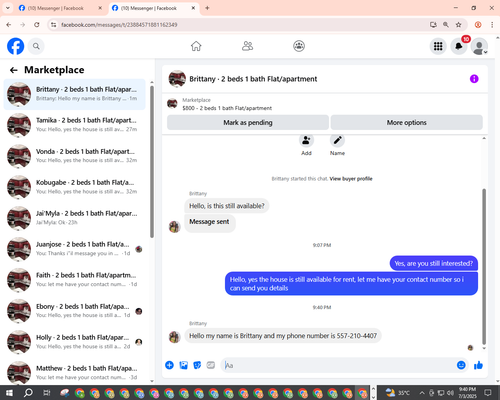Open the Windows notification center

tap(488, 393)
